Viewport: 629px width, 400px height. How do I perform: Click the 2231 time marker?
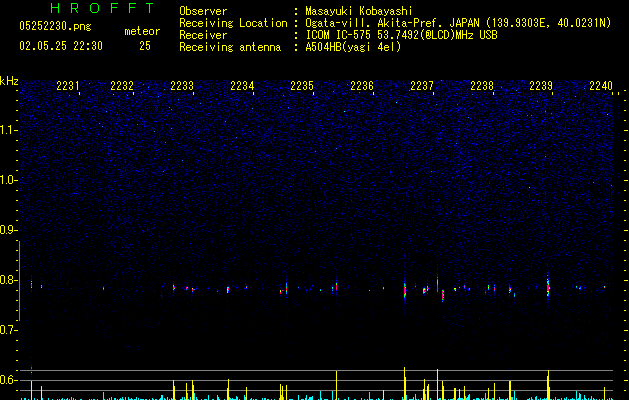point(68,86)
